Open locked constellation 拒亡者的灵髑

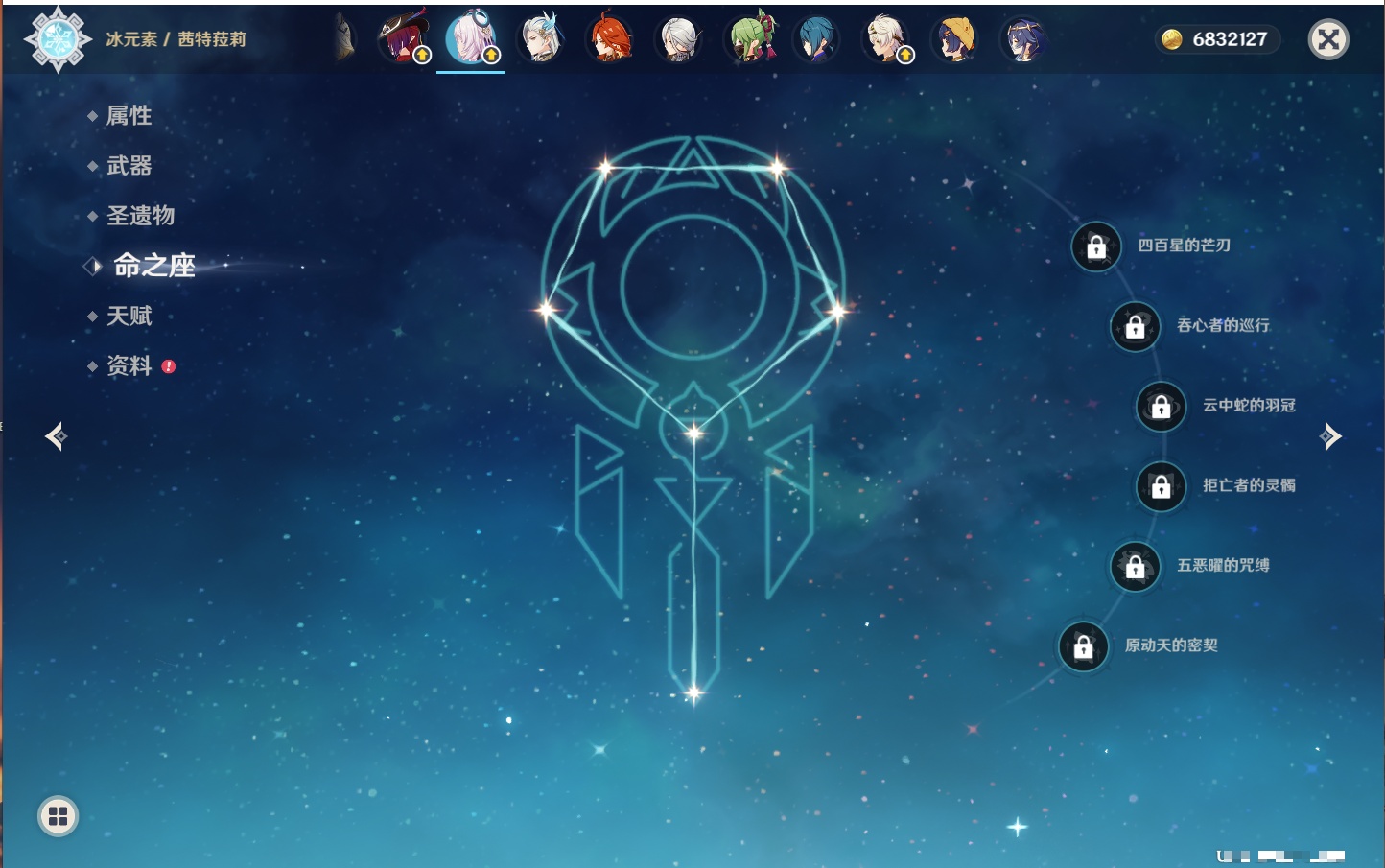[1161, 486]
